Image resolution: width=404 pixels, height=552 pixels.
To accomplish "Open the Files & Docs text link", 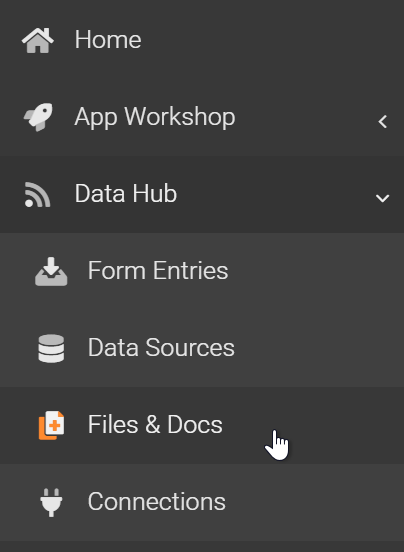I will [x=155, y=425].
